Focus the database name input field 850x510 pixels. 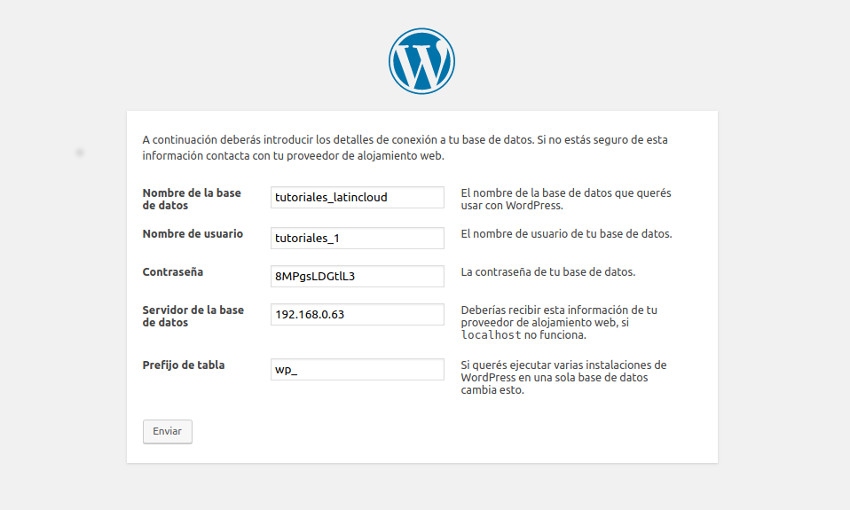(357, 197)
